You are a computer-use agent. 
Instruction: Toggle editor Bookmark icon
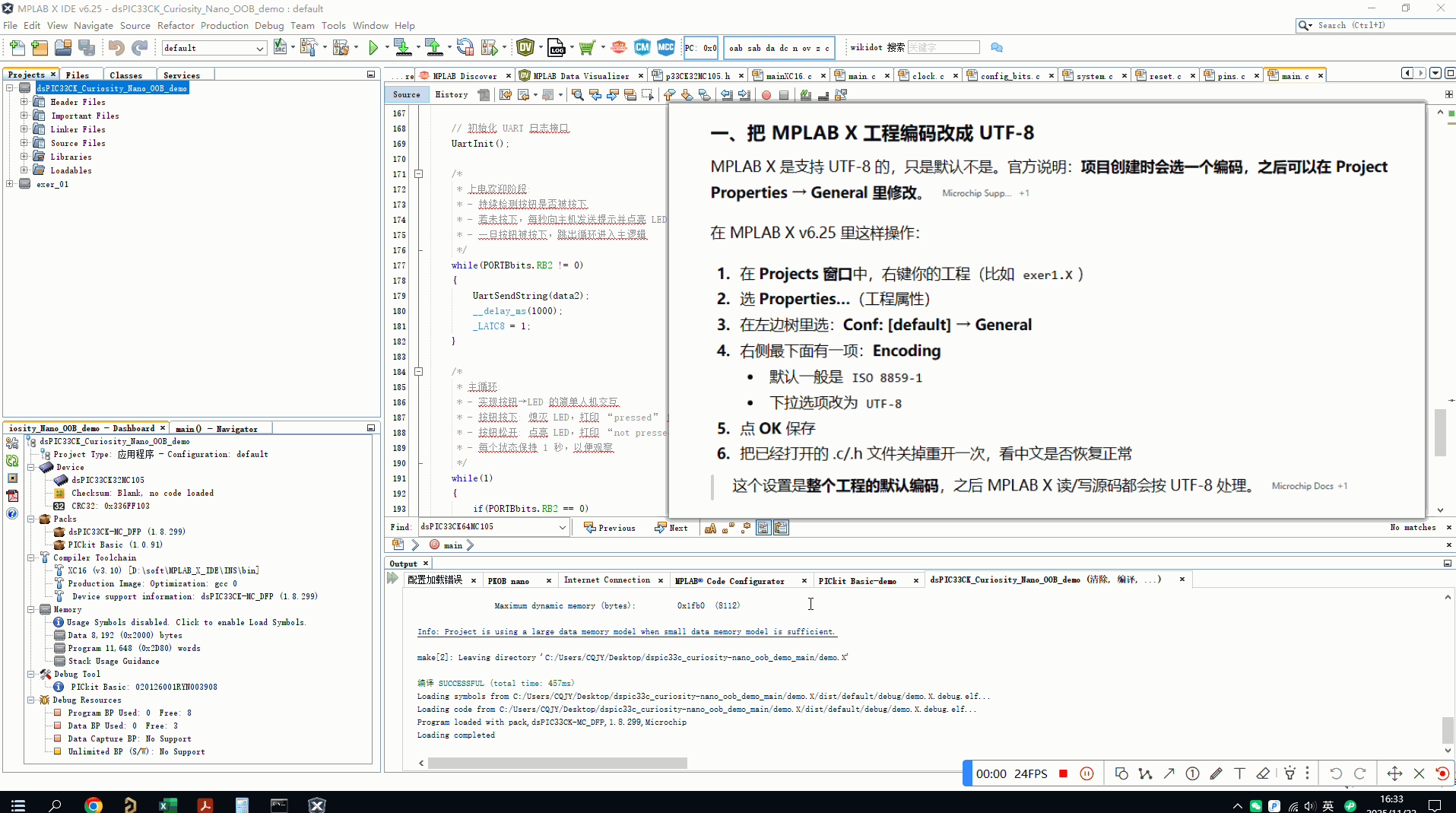pos(705,95)
